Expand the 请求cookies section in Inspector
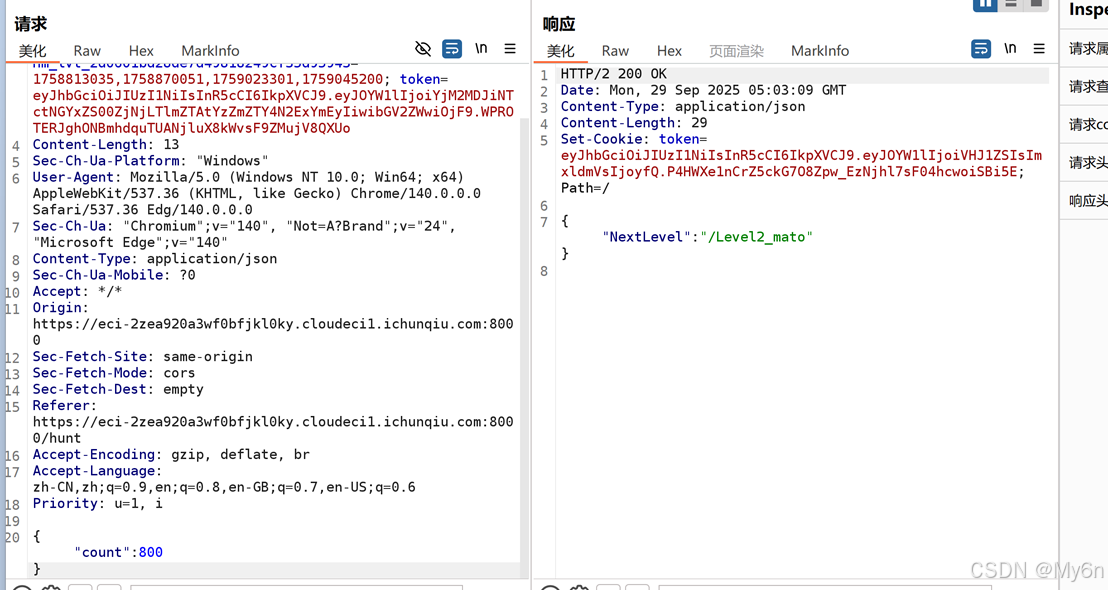Viewport: 1108px width, 590px height. click(1088, 125)
